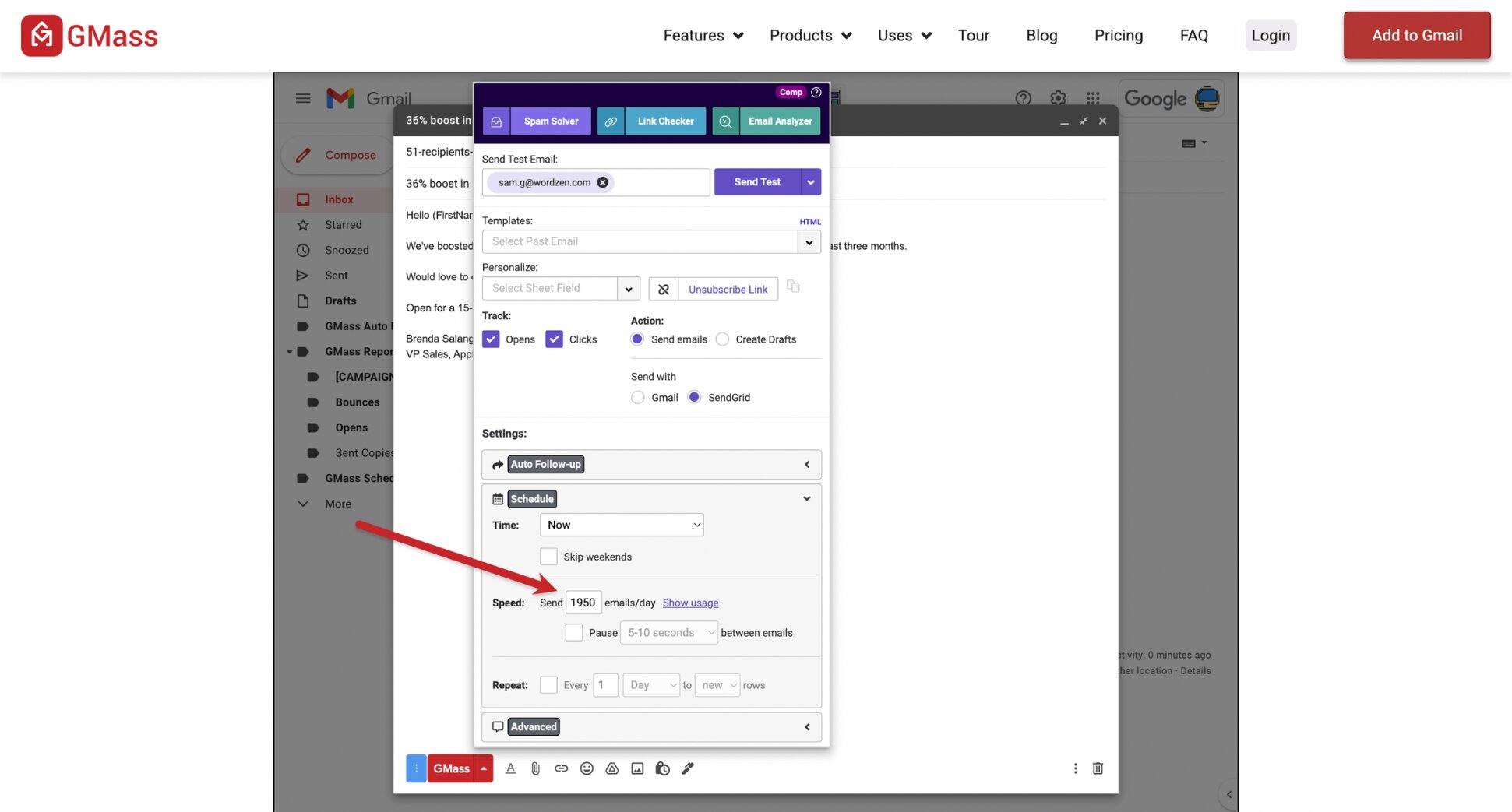Viewport: 1512px width, 812px height.
Task: Open the Day repeat interval dropdown
Action: click(x=651, y=685)
